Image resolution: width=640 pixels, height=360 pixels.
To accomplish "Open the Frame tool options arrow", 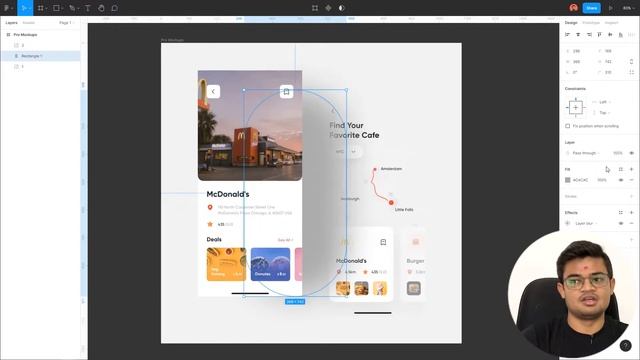I will coord(46,8).
